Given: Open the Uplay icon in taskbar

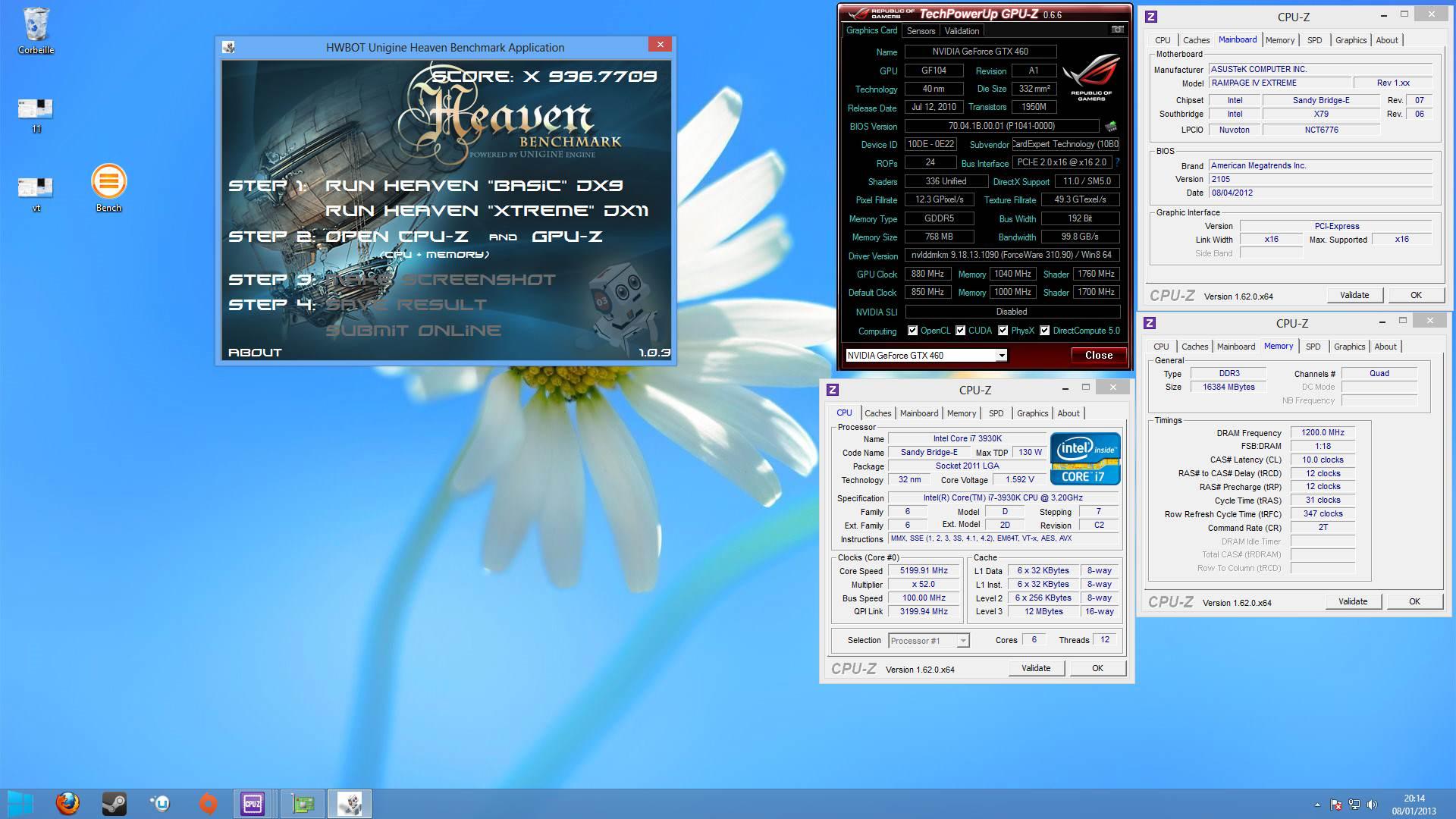Looking at the screenshot, I should coord(161,804).
